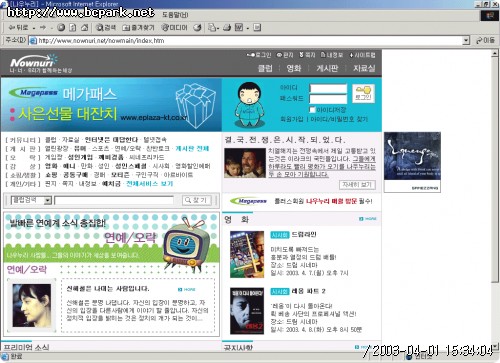Screen dimensions: 500x363
Task: Open the 게시판 전체 link
Action: pyautogui.click(x=192, y=148)
